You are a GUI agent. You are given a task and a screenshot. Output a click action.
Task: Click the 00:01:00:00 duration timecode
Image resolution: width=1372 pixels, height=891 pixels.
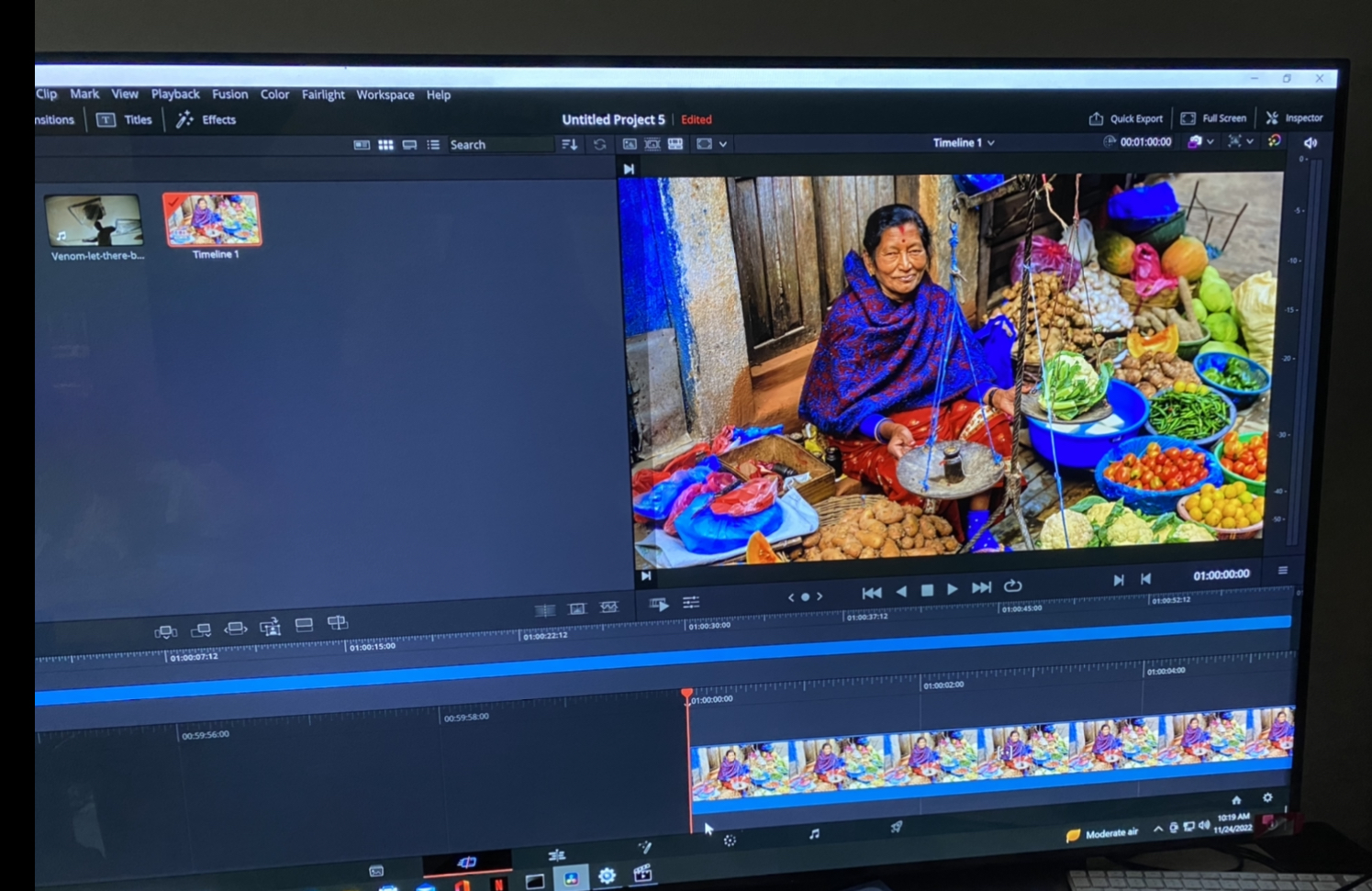(1145, 142)
